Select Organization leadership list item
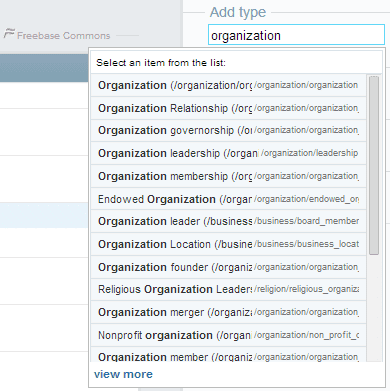The height and width of the screenshot is (391, 390). (228, 153)
